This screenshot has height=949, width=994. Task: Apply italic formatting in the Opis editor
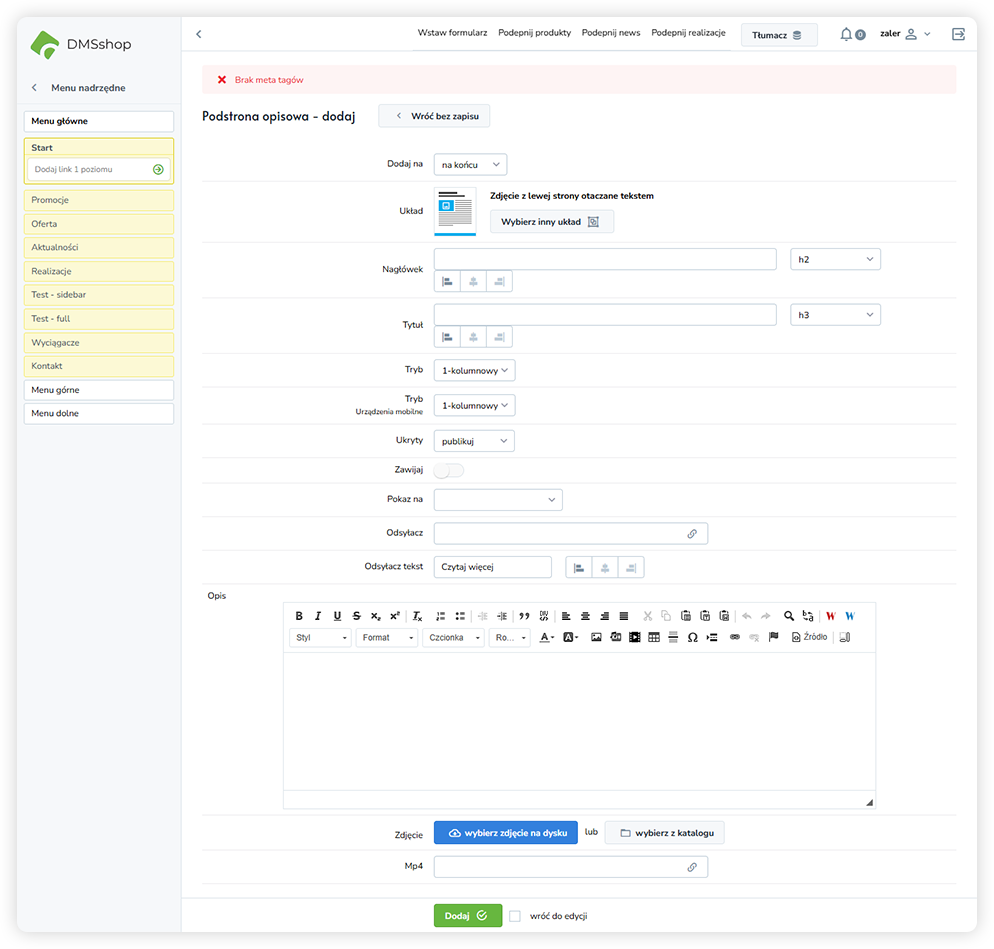pyautogui.click(x=318, y=616)
